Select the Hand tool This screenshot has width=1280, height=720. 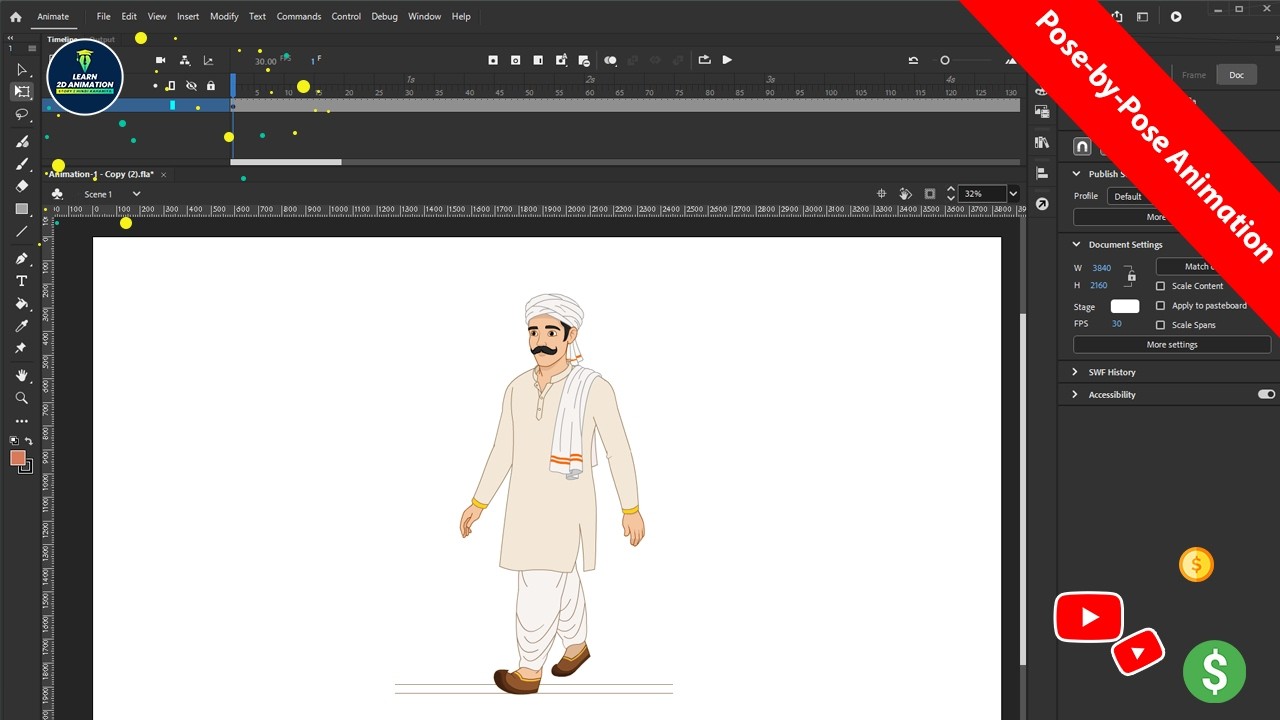pos(22,375)
